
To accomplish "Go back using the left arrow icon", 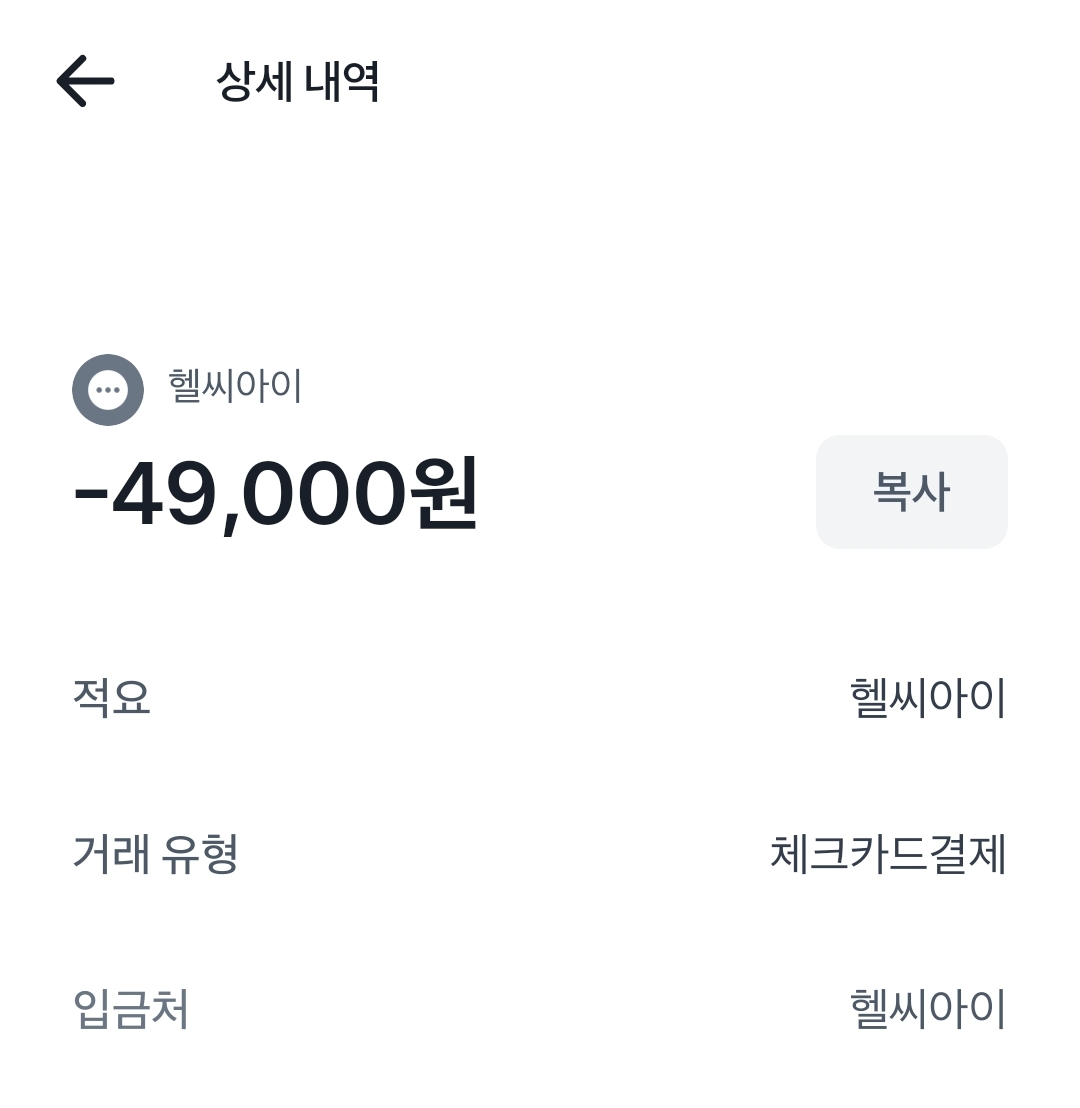I will tap(86, 81).
